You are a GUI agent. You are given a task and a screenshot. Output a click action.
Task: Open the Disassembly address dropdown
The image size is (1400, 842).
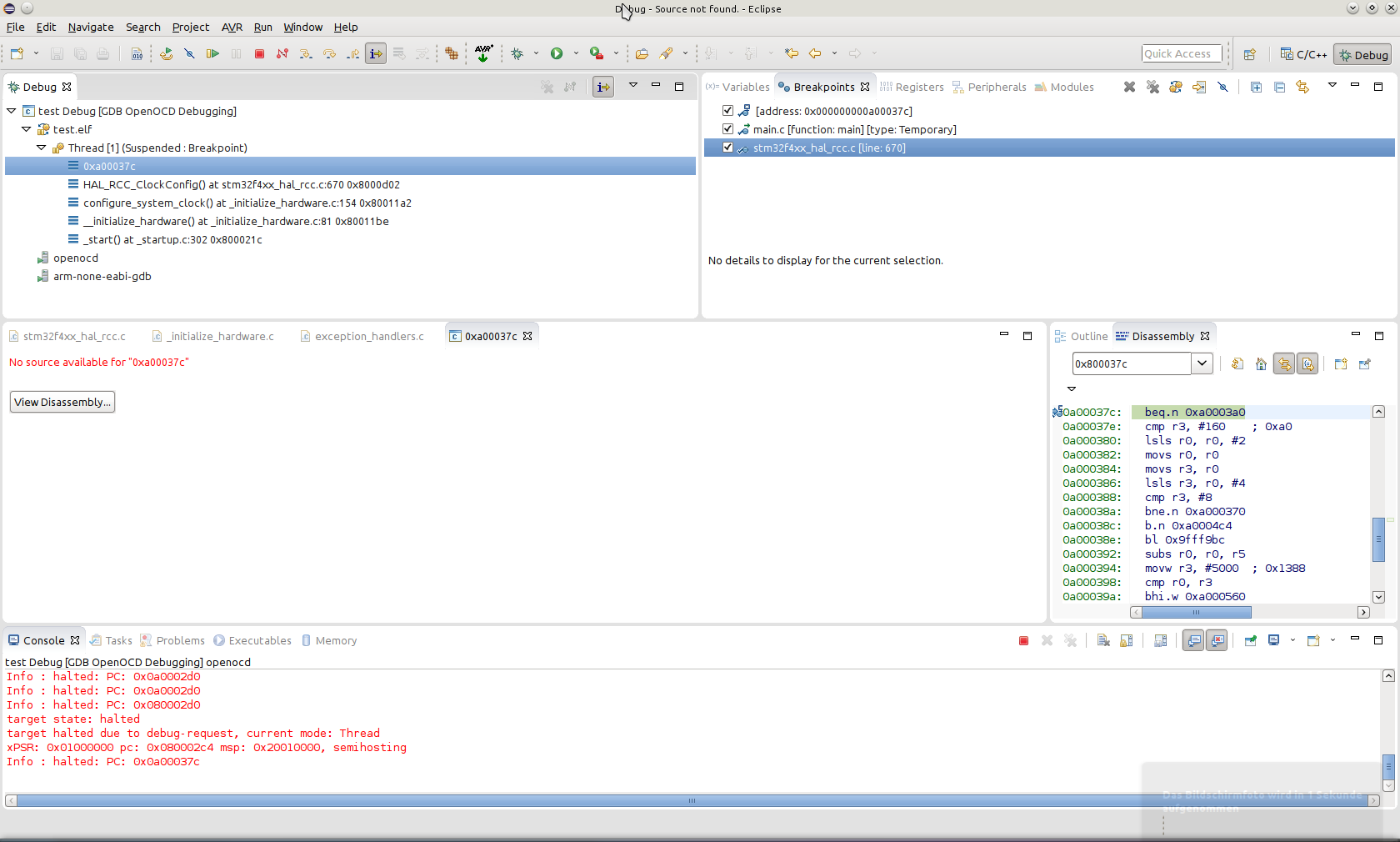tap(1202, 363)
